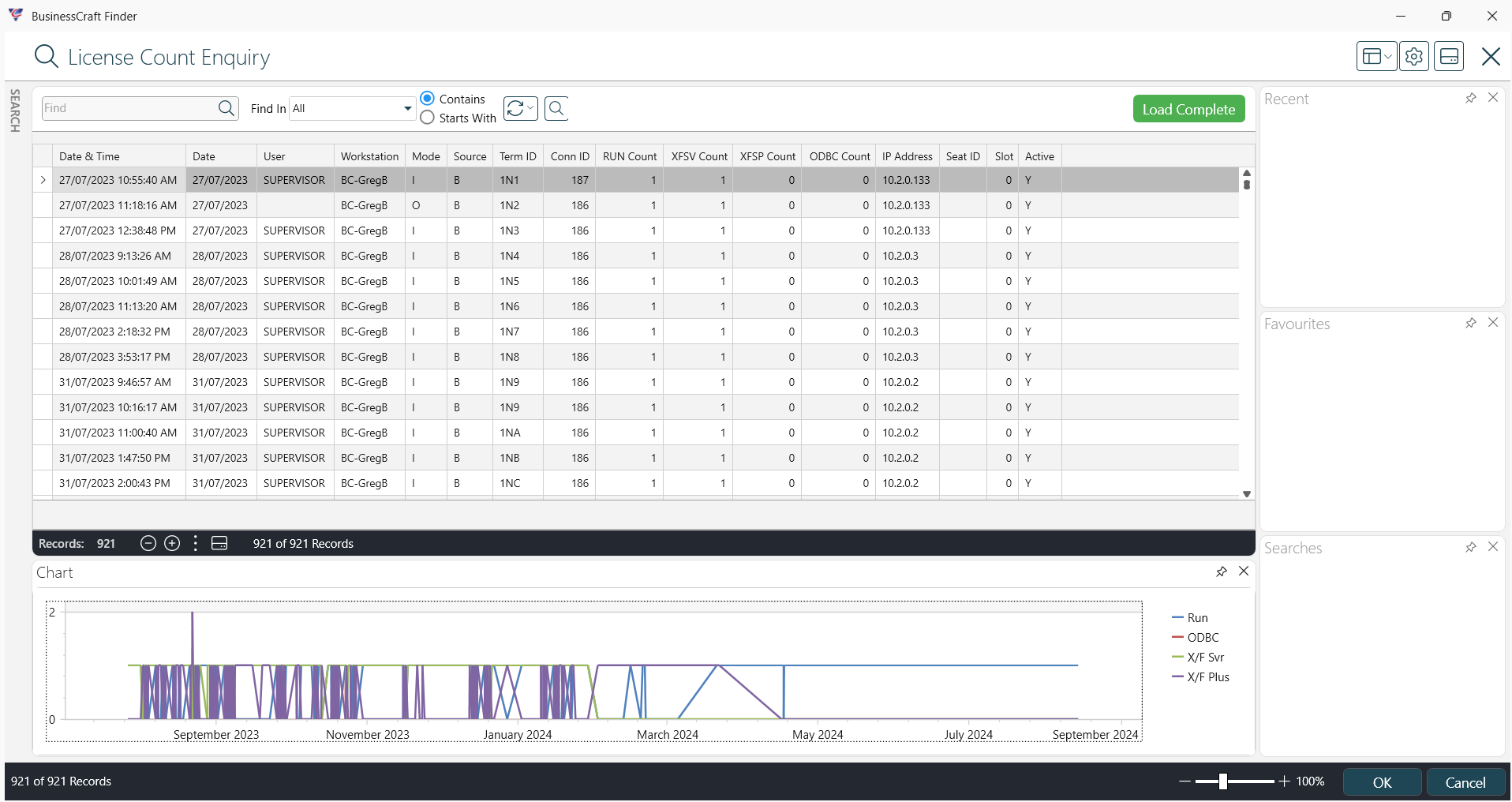Sort by Term ID column header
The height and width of the screenshot is (802, 1512).
point(518,156)
